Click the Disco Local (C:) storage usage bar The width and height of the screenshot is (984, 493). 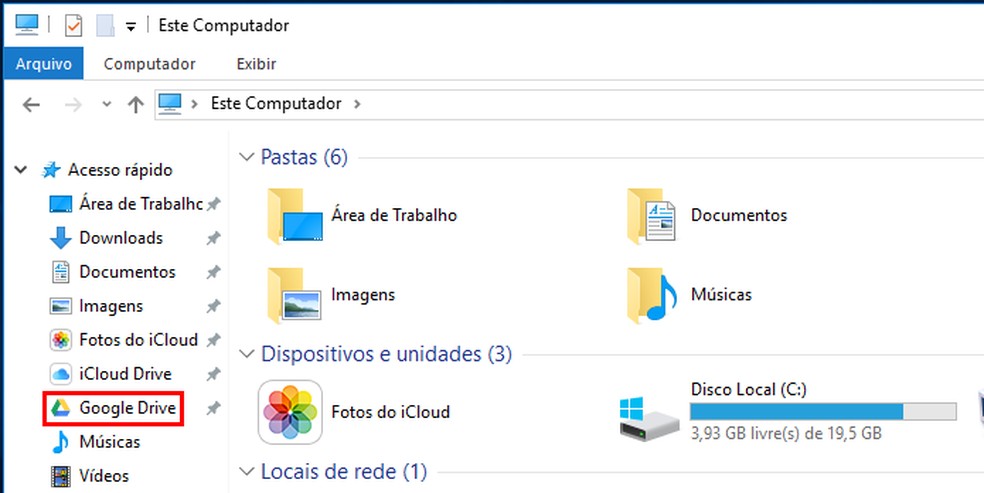pyautogui.click(x=823, y=411)
